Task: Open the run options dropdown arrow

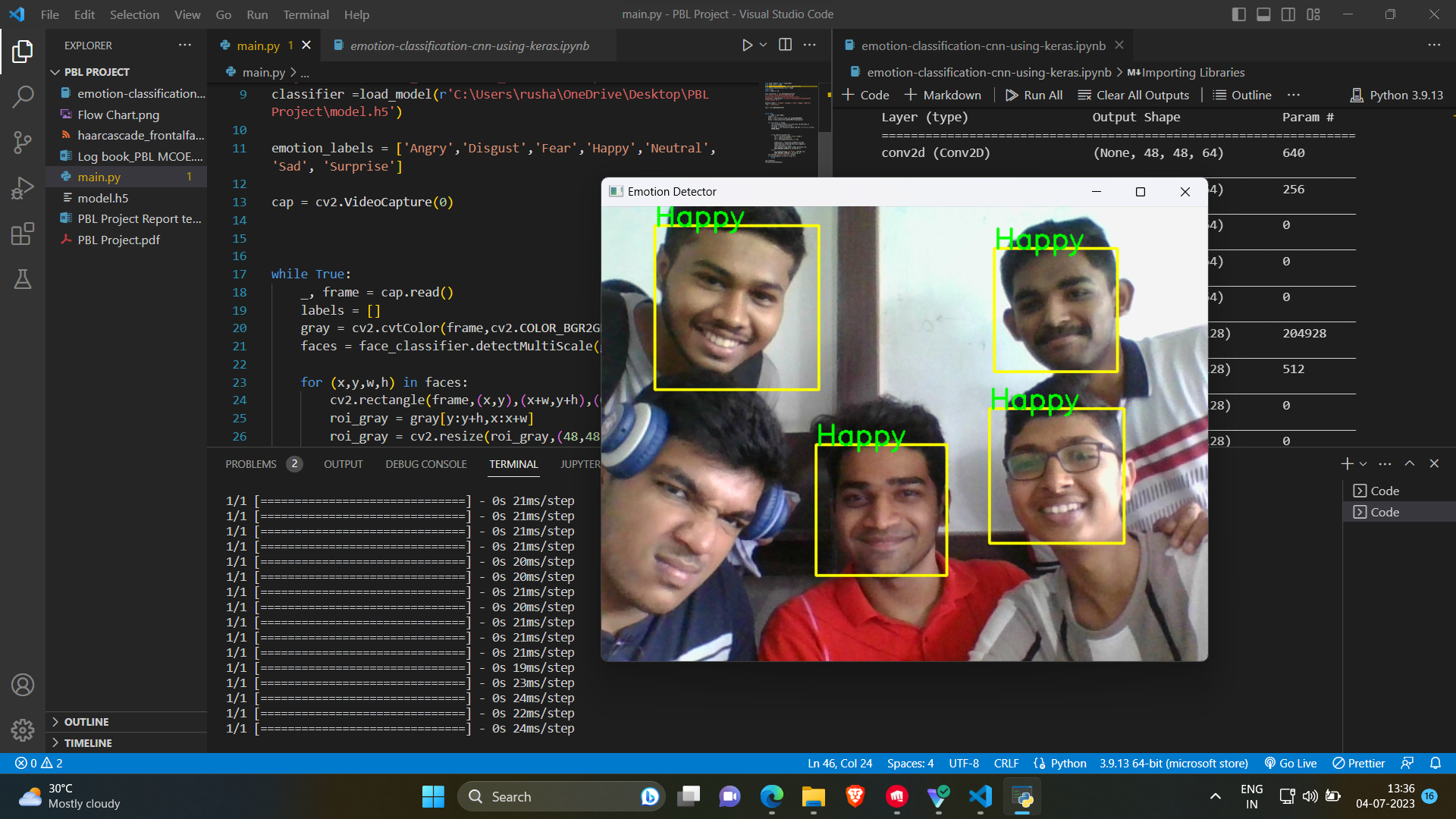Action: (764, 45)
